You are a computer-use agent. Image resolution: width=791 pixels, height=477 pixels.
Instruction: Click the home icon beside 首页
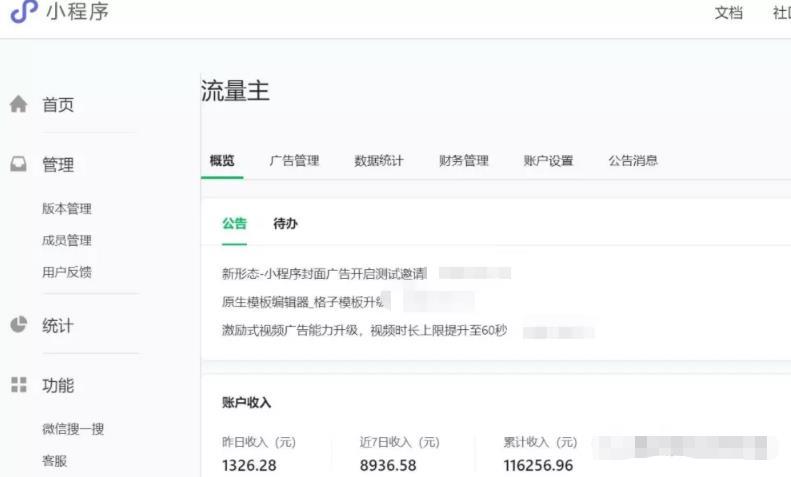tap(19, 104)
